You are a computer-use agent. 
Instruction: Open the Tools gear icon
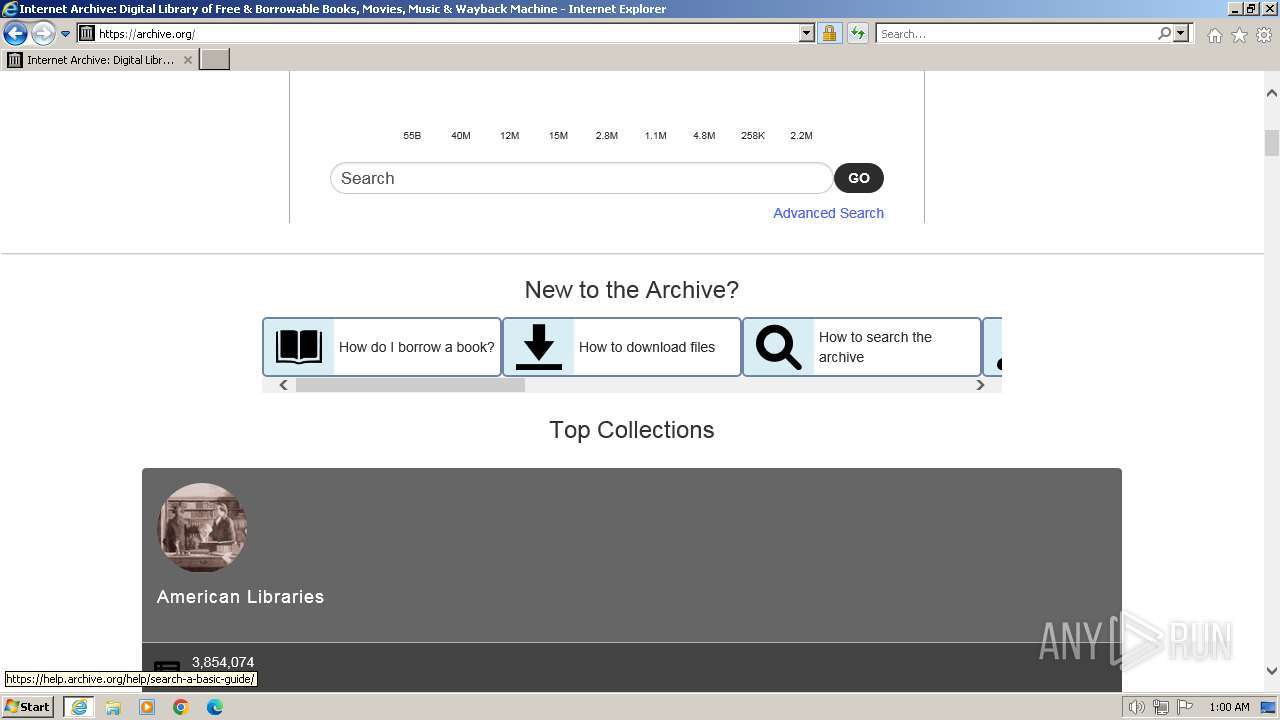1264,35
